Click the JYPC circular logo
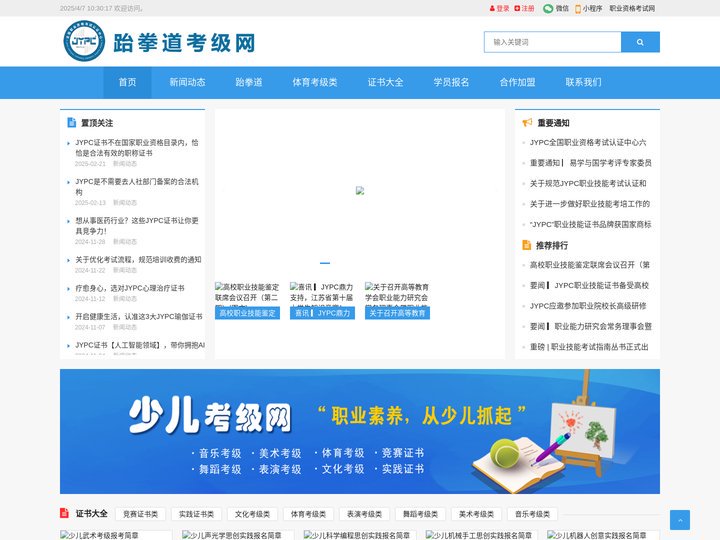720x540 pixels. click(84, 41)
